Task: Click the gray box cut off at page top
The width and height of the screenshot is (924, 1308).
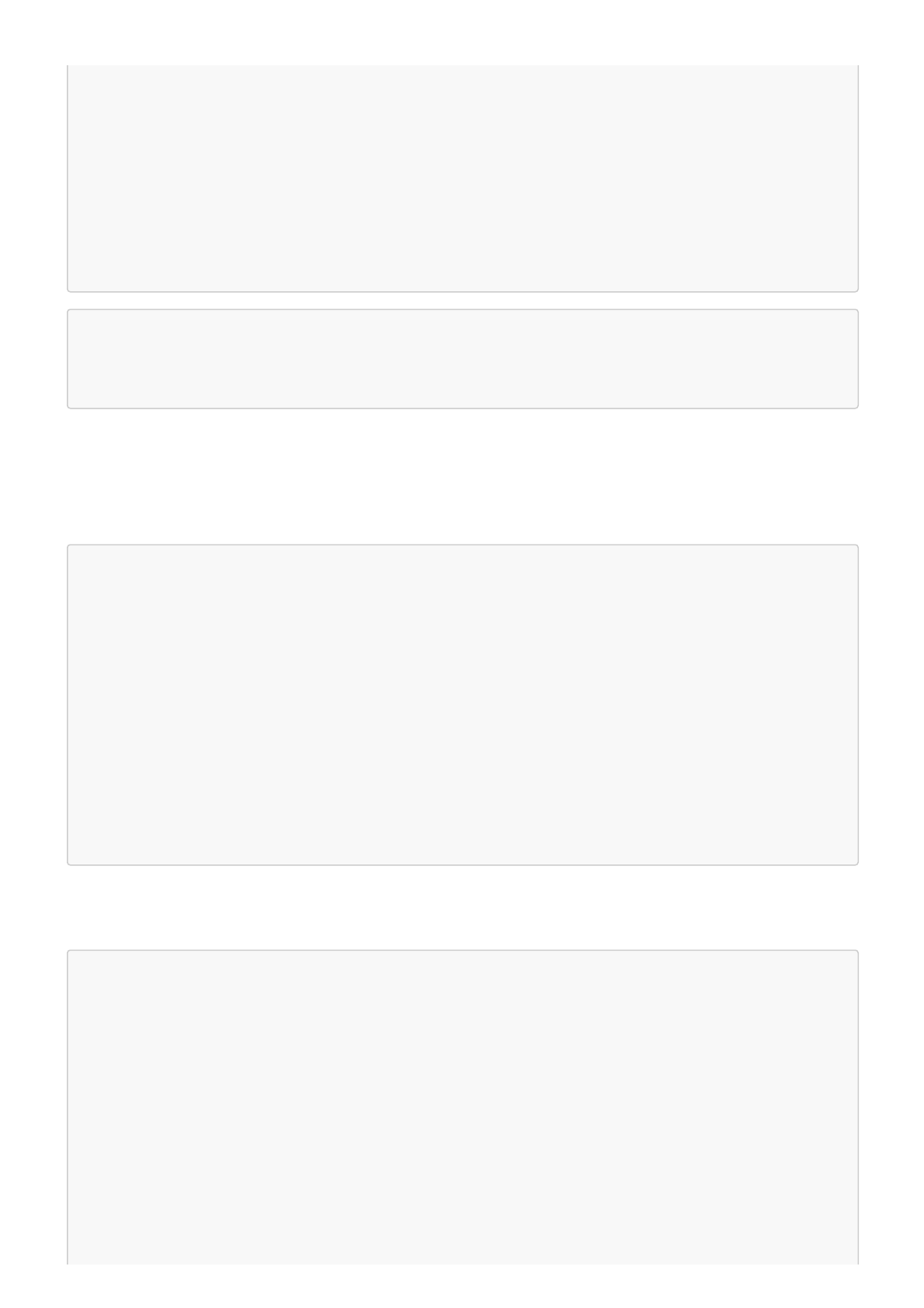Action: coord(462,179)
